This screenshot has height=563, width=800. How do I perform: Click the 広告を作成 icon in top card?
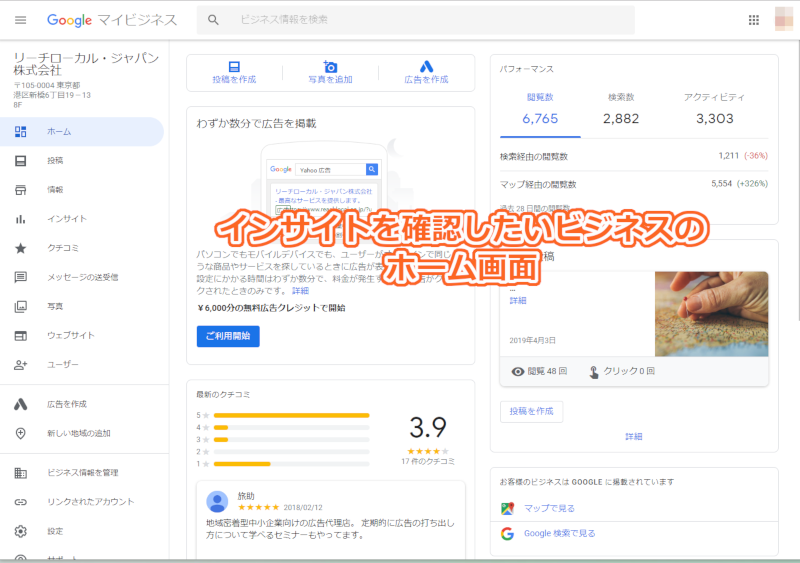(427, 66)
